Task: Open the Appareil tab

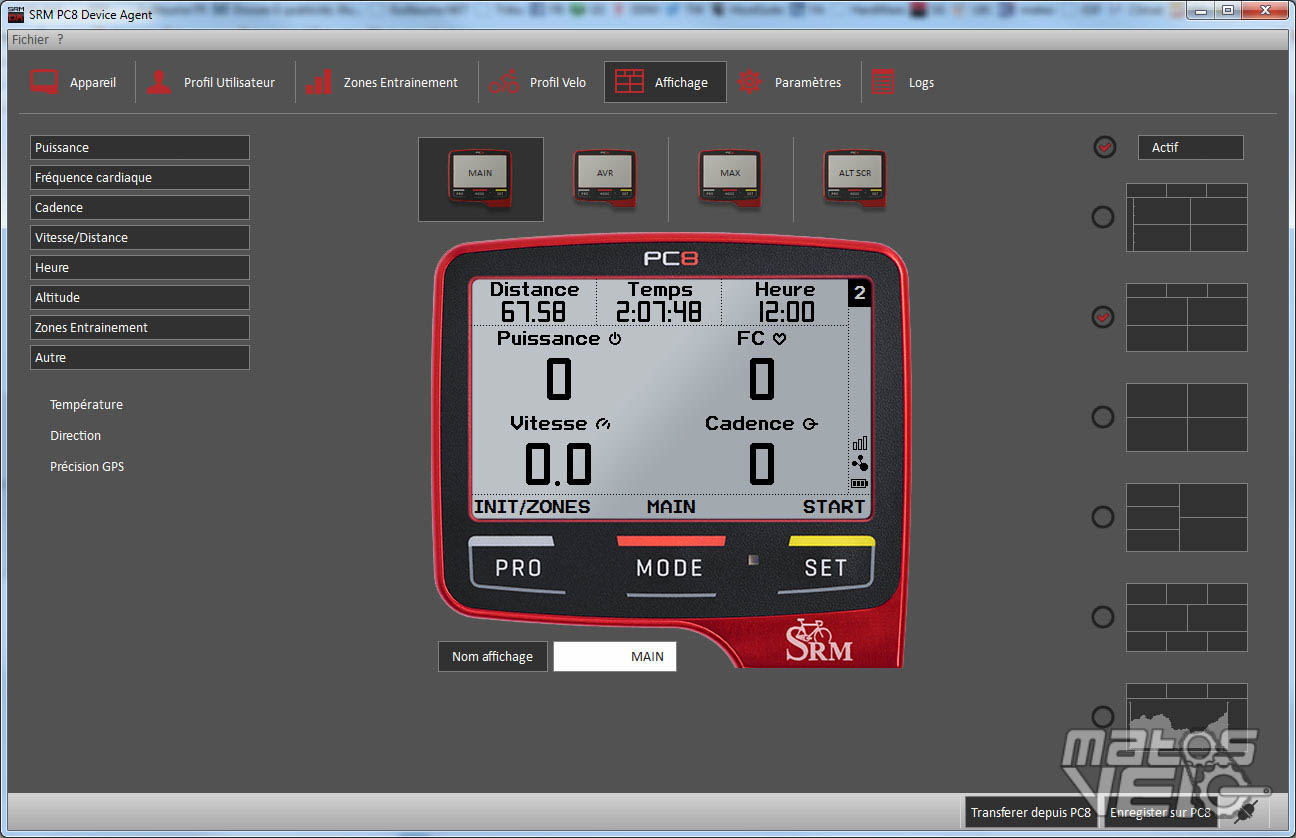Action: [x=73, y=82]
